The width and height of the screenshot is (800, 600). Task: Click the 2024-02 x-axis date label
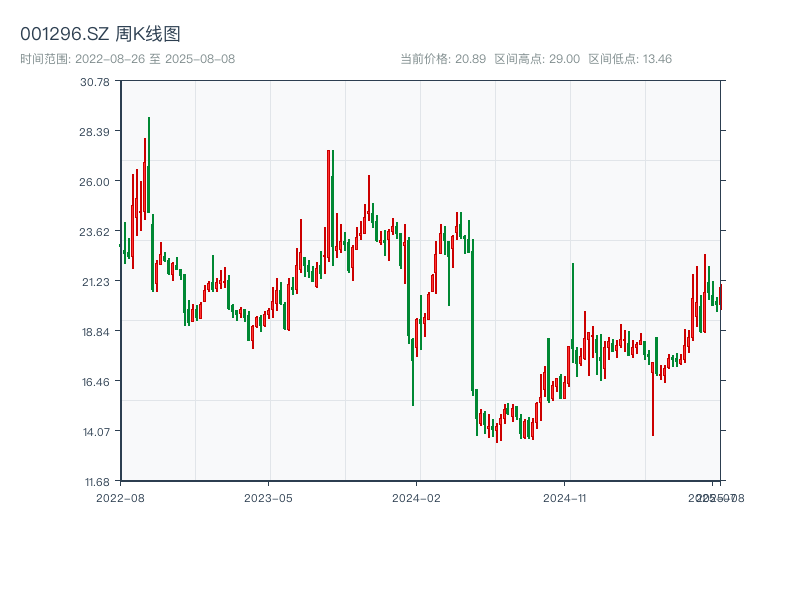417,497
